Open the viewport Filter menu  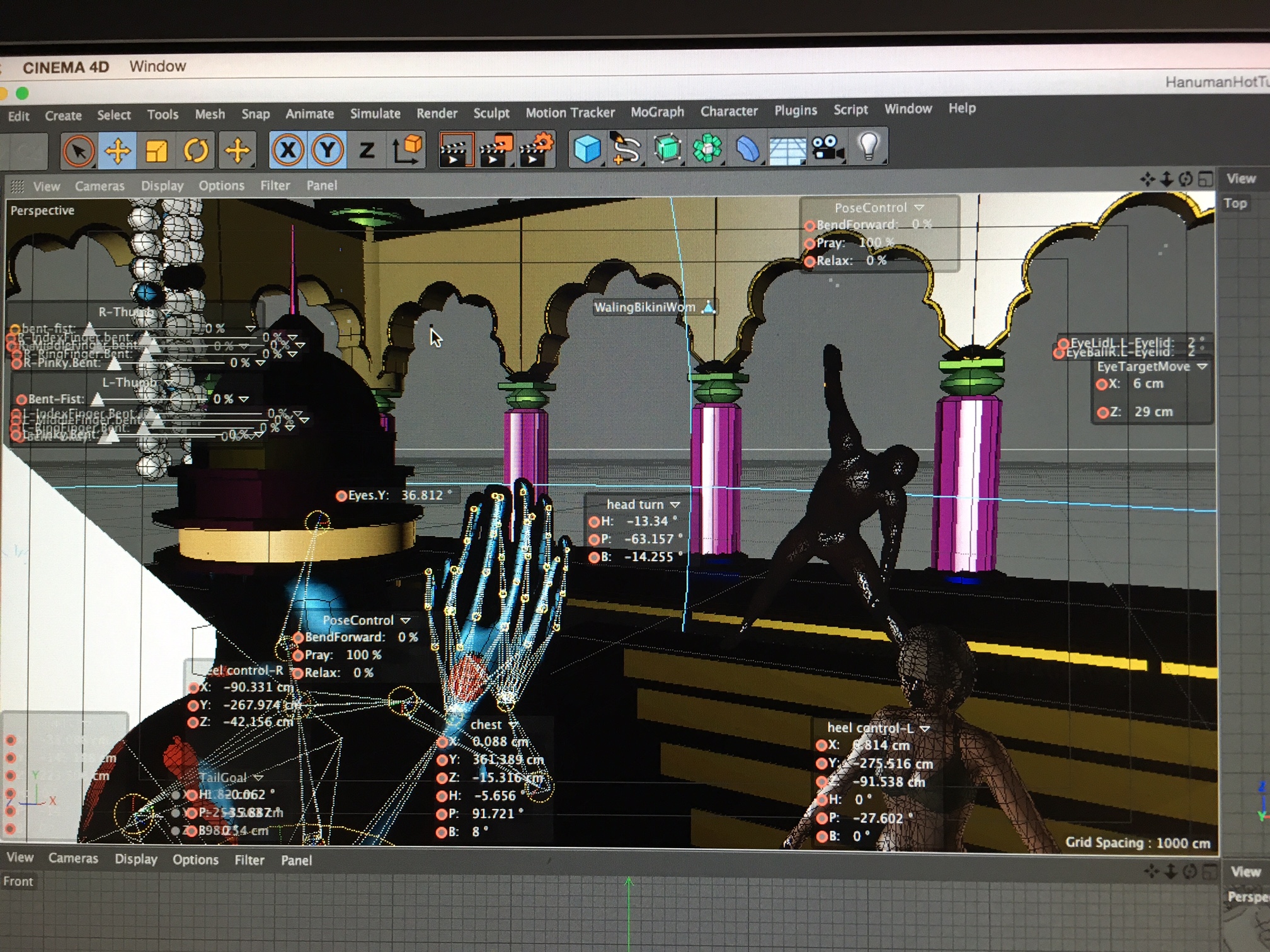(275, 186)
